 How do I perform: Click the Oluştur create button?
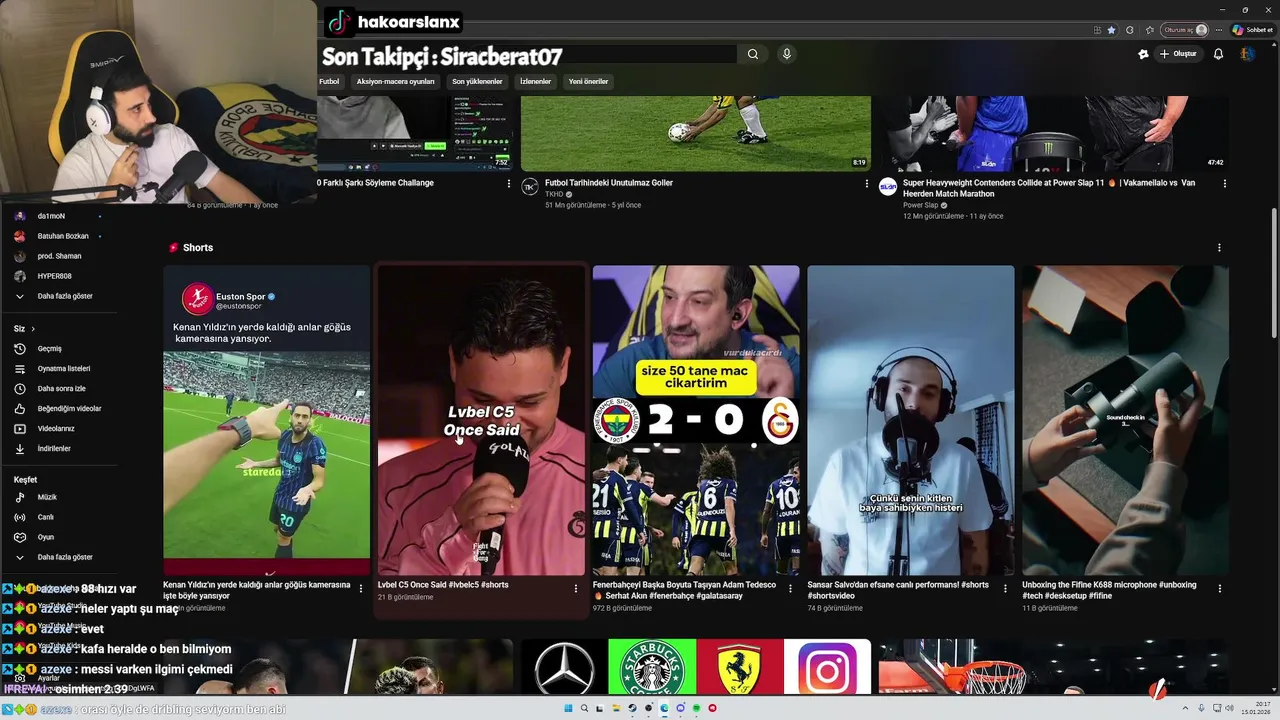[1178, 54]
